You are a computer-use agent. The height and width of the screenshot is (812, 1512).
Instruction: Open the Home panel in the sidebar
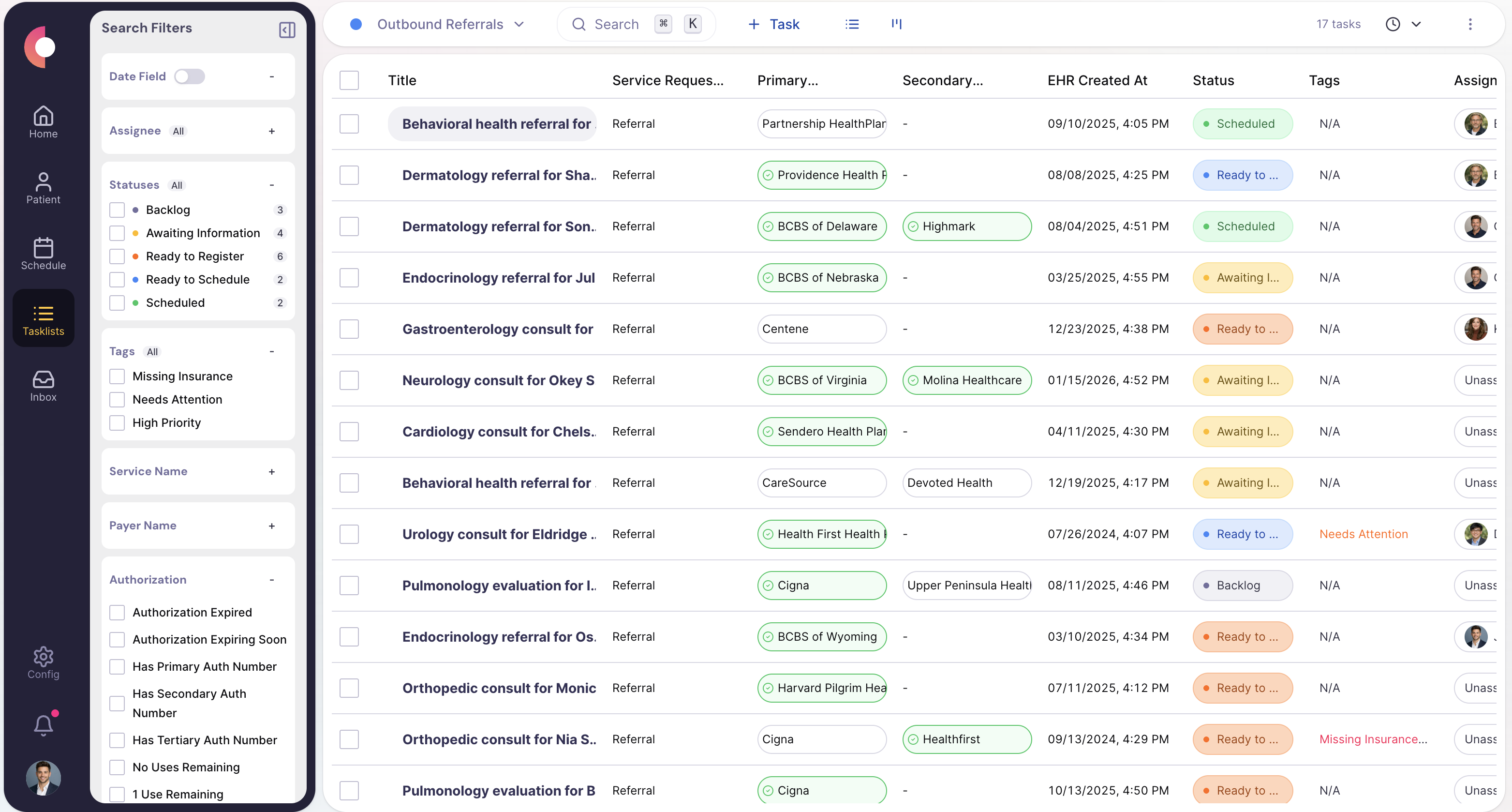(x=43, y=121)
